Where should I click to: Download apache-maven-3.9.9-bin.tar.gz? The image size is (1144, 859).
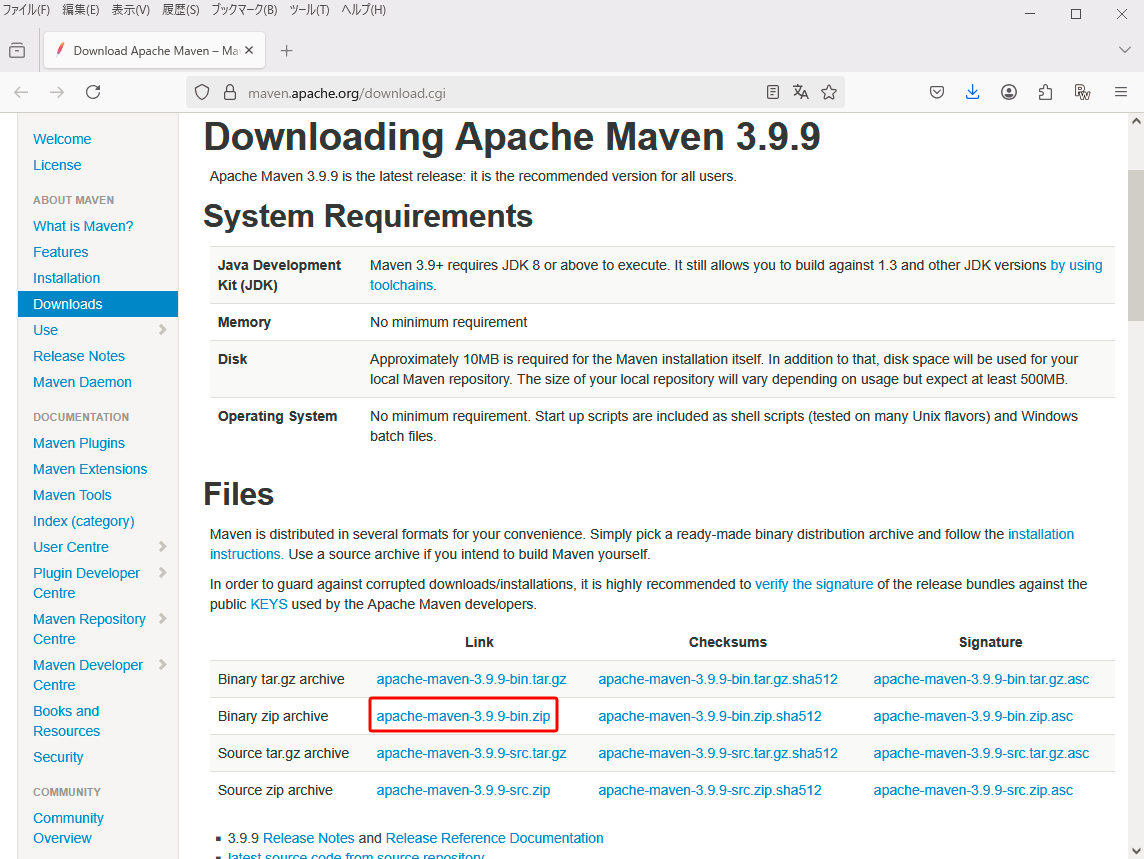tap(471, 679)
